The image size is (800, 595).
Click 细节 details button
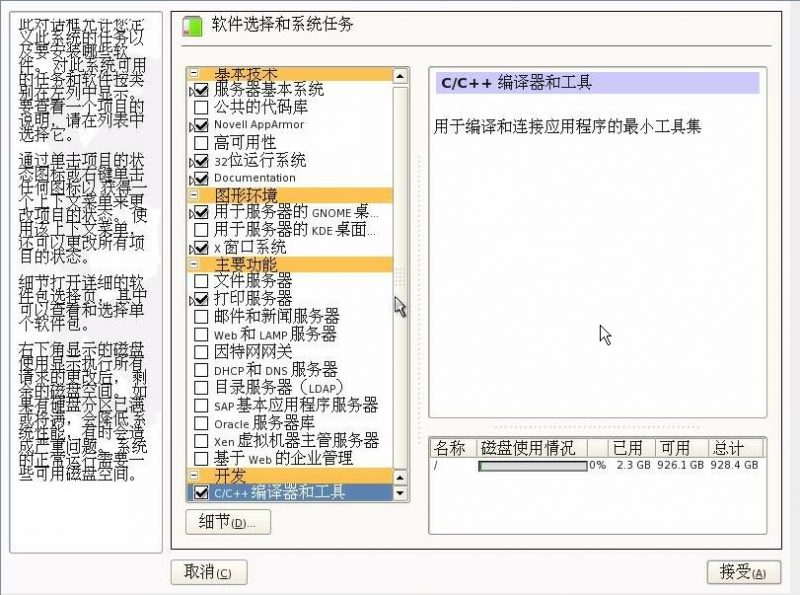click(x=228, y=522)
